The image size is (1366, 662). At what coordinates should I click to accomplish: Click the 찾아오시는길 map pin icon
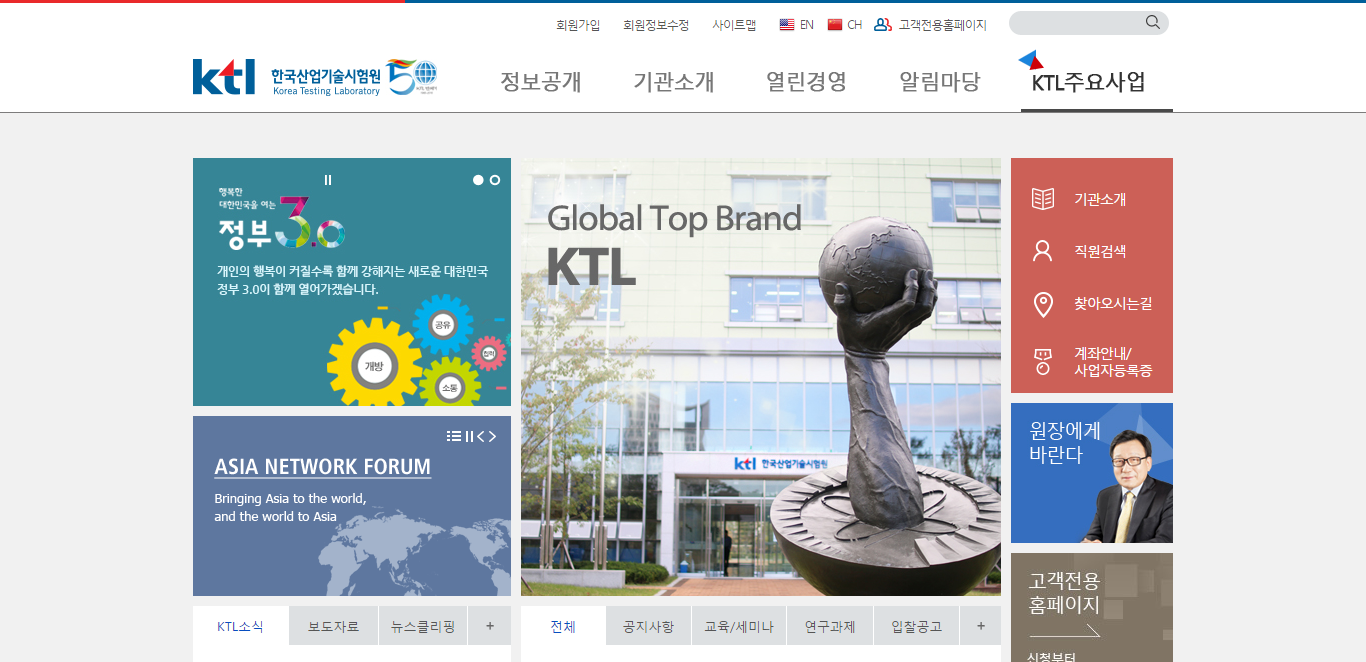pos(1043,304)
